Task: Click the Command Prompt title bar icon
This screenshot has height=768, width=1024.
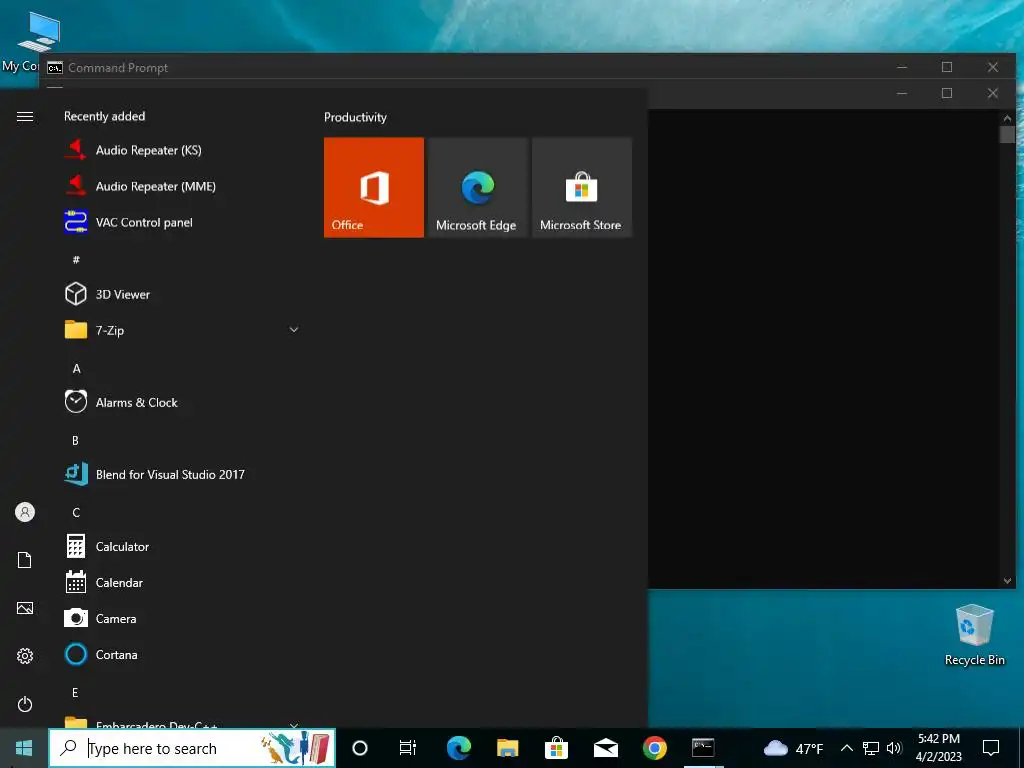Action: coord(55,68)
